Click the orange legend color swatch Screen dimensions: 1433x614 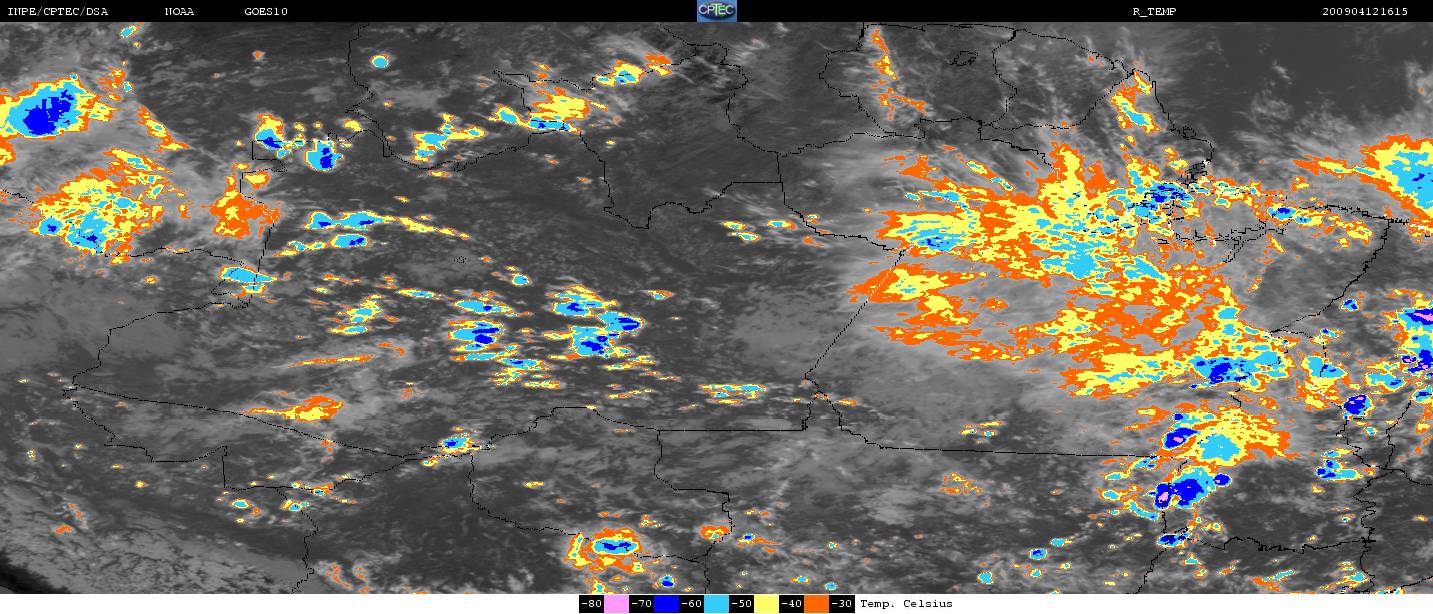pos(816,604)
